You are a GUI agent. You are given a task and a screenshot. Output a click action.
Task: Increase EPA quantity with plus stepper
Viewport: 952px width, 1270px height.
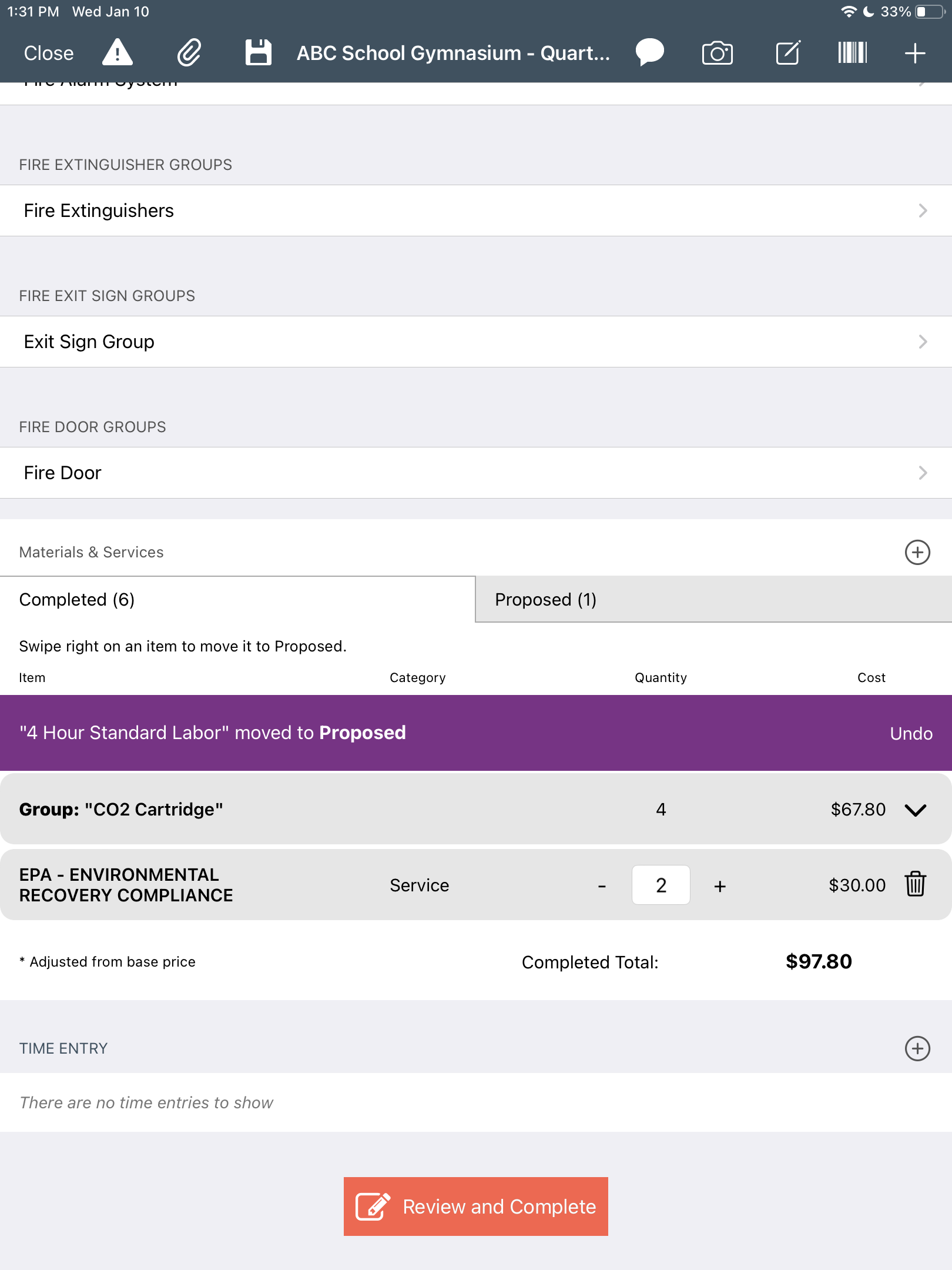(x=720, y=885)
